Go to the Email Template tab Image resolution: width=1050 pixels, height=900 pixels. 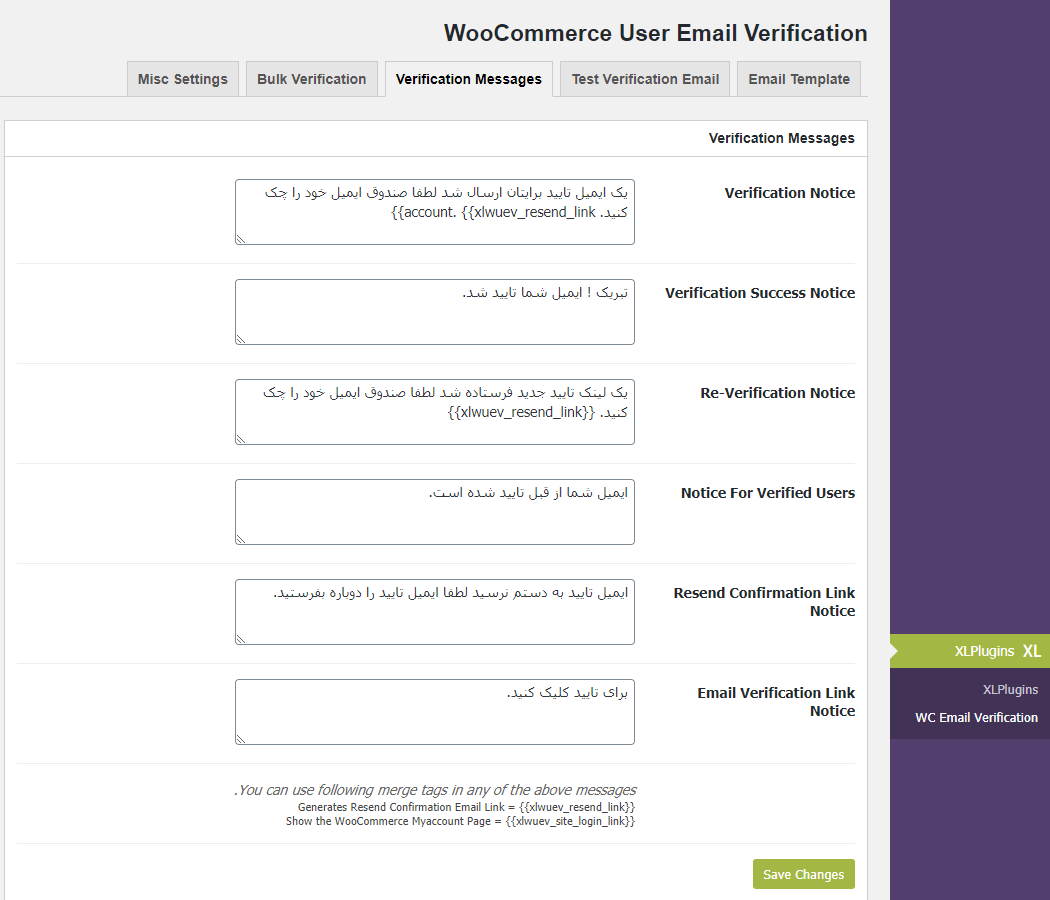[799, 79]
